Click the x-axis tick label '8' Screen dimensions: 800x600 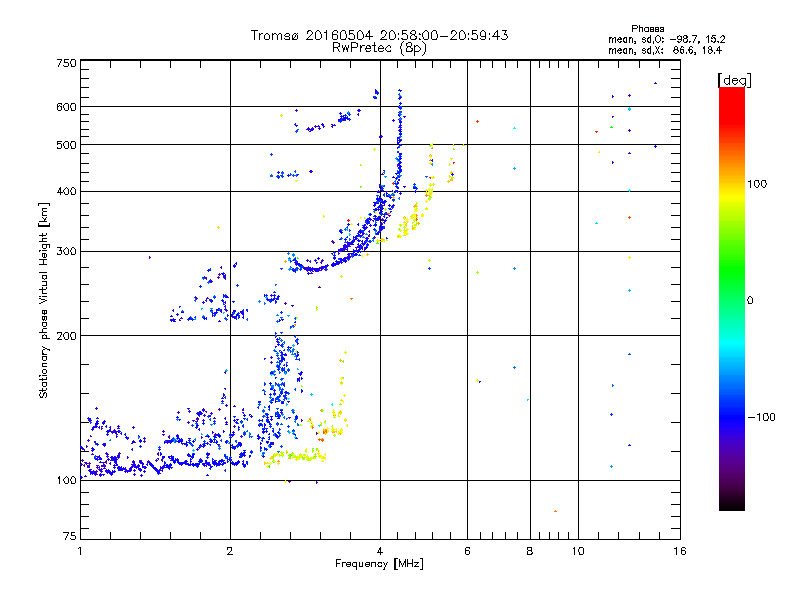[530, 551]
